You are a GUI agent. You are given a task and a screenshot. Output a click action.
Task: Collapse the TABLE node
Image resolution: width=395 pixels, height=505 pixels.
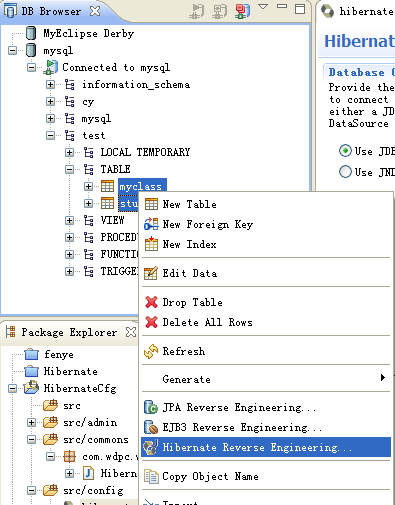69,169
